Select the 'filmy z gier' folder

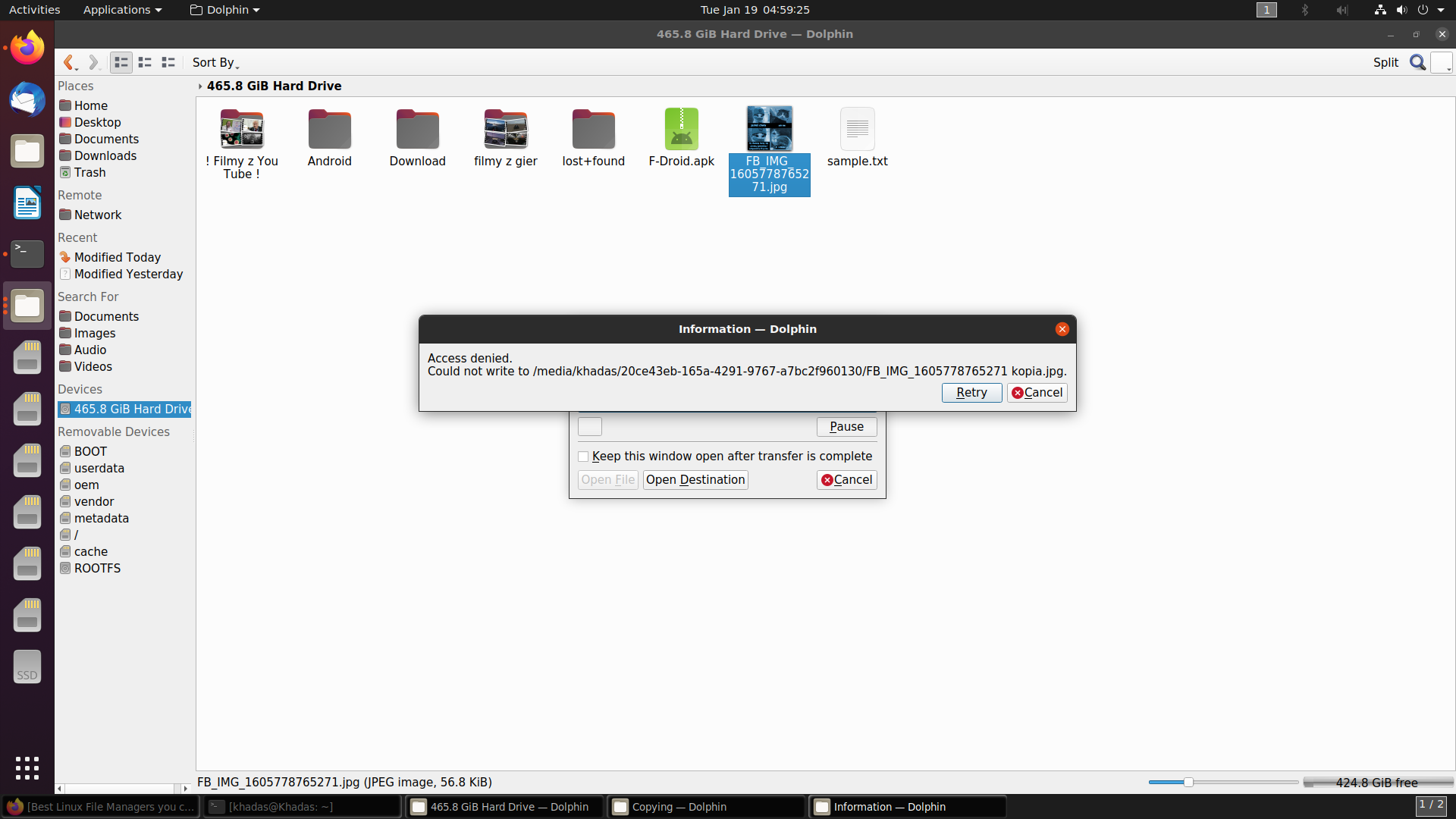pyautogui.click(x=506, y=137)
